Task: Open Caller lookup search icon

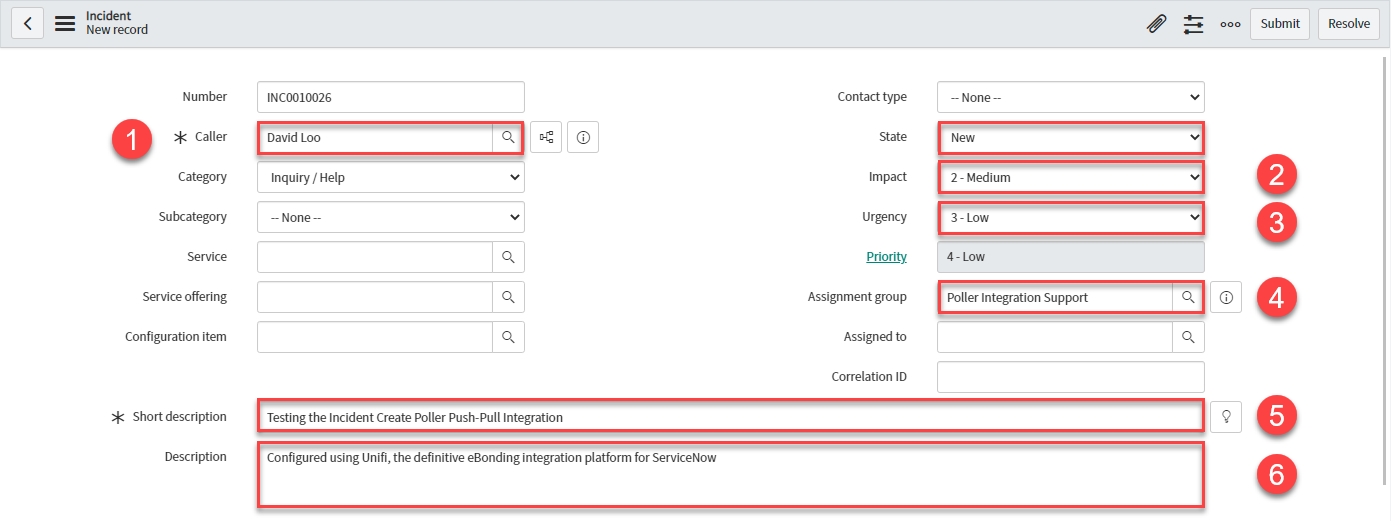Action: click(508, 137)
